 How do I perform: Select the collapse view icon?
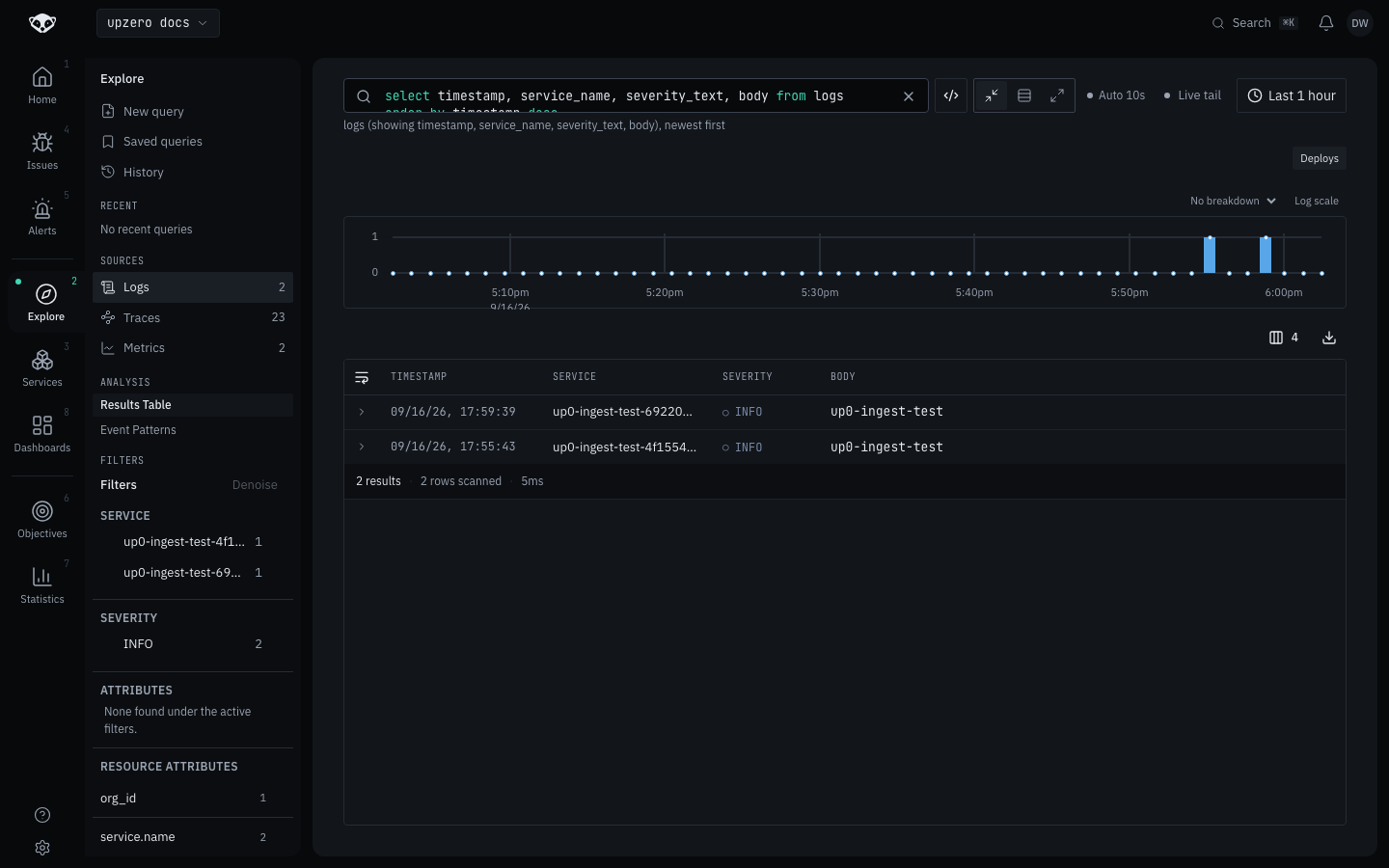point(992,95)
